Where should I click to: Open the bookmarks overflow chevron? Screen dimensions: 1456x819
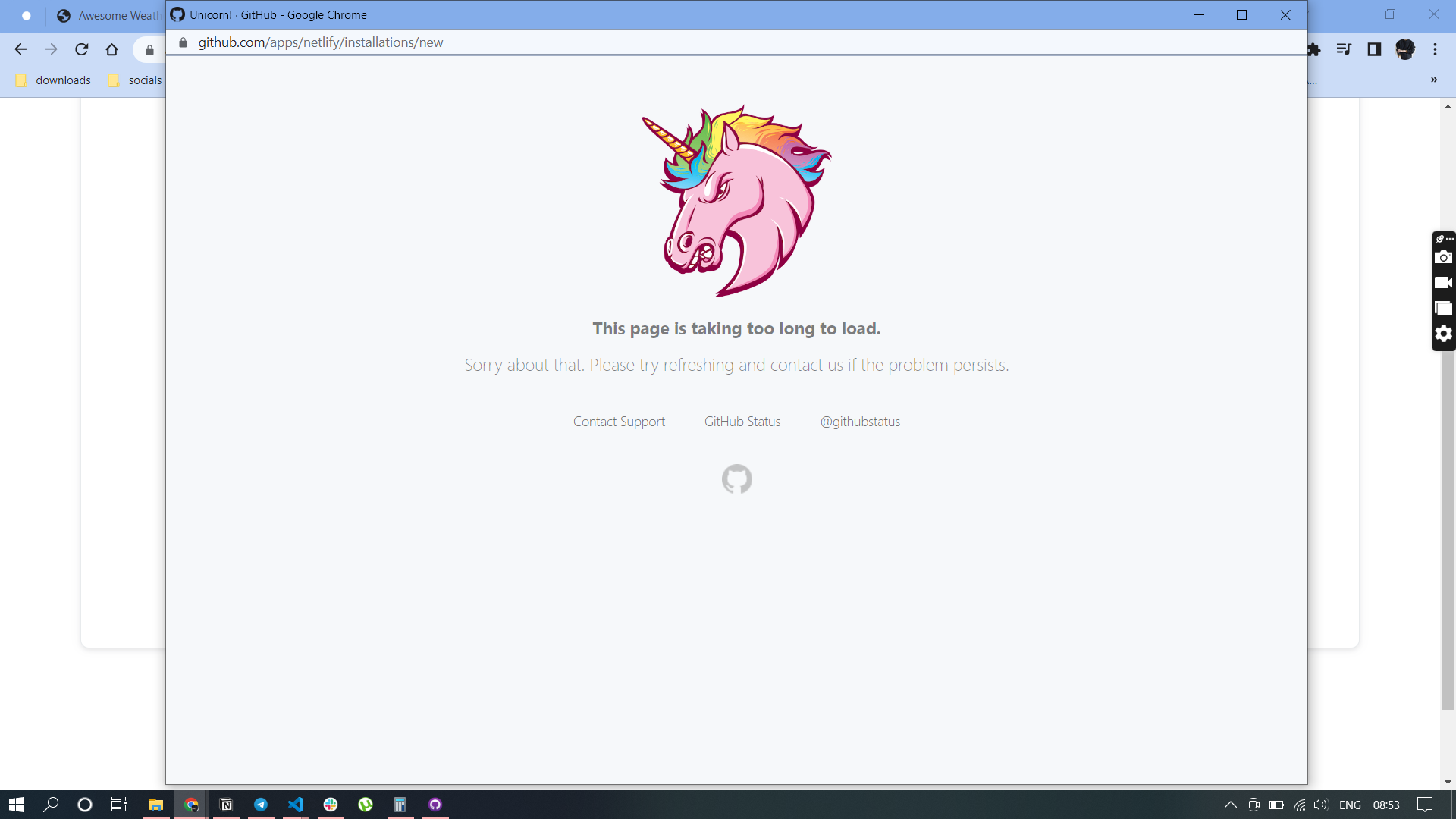(1433, 80)
